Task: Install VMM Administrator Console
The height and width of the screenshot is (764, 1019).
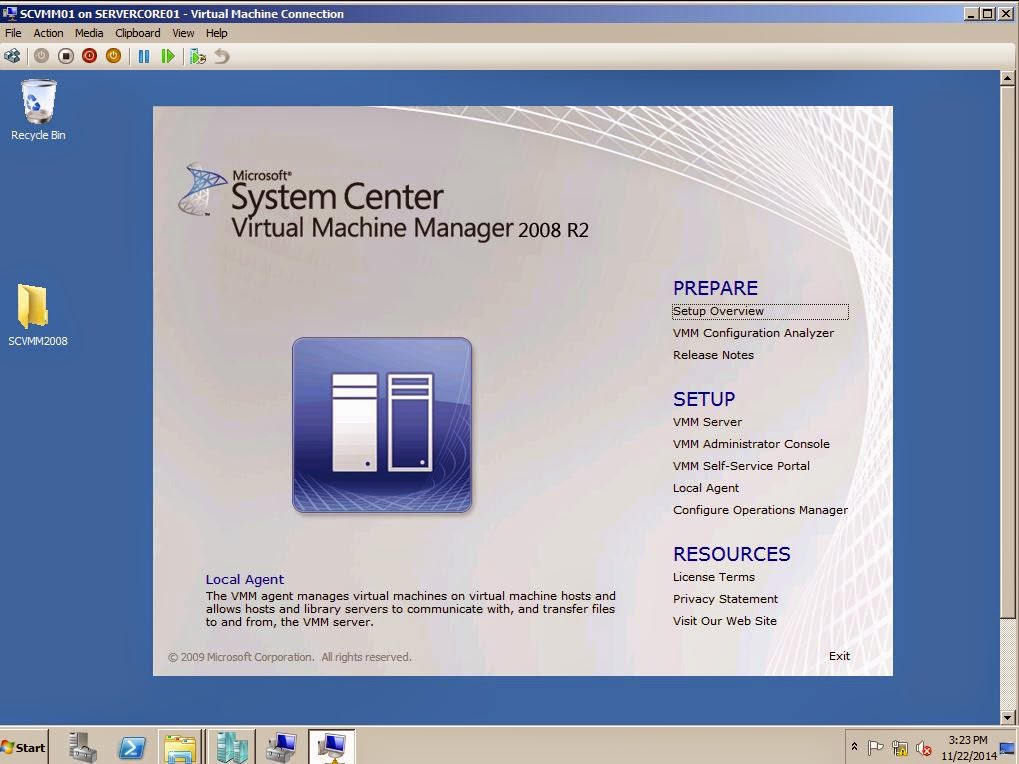Action: pyautogui.click(x=751, y=444)
